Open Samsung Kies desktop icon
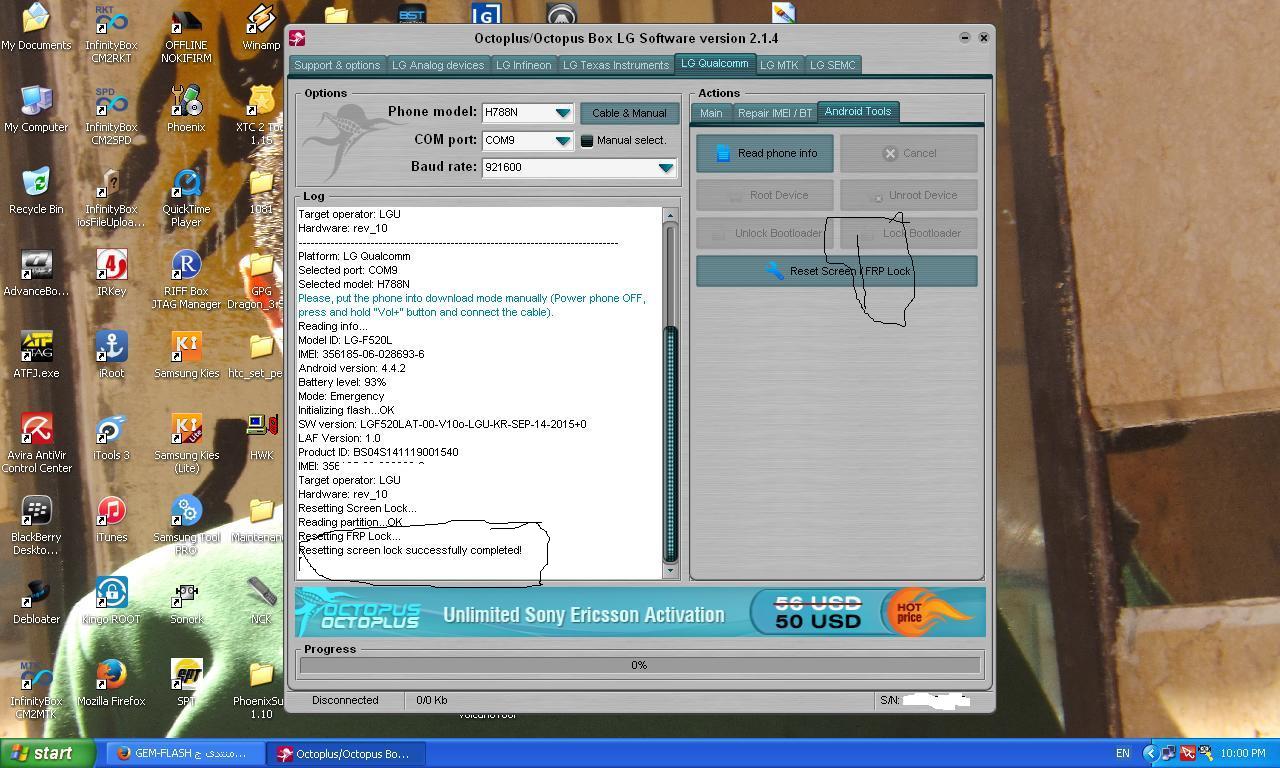 point(186,355)
